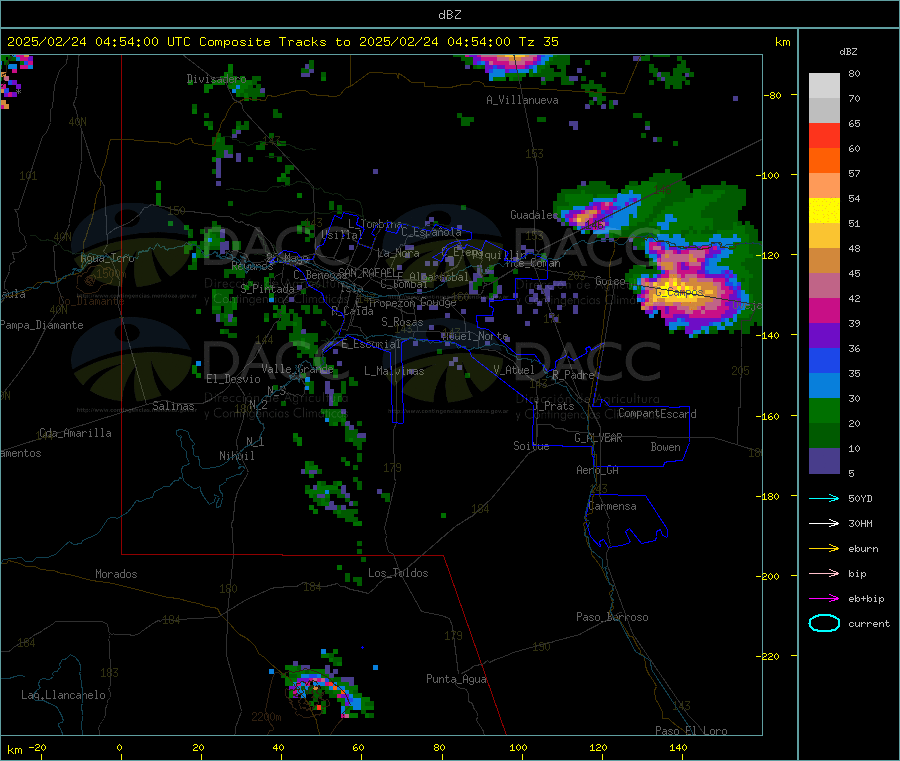Click the C_Espanola map label
900x761 pixels.
[431, 232]
